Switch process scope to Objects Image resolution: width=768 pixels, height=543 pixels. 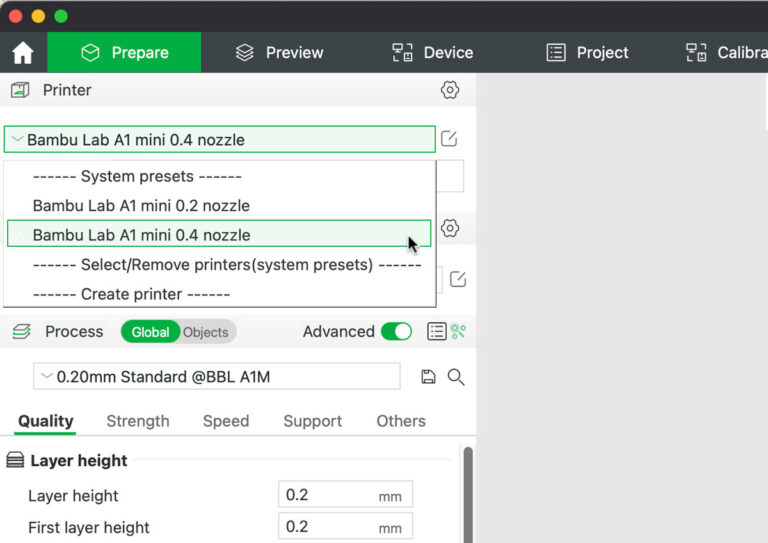[x=206, y=332]
